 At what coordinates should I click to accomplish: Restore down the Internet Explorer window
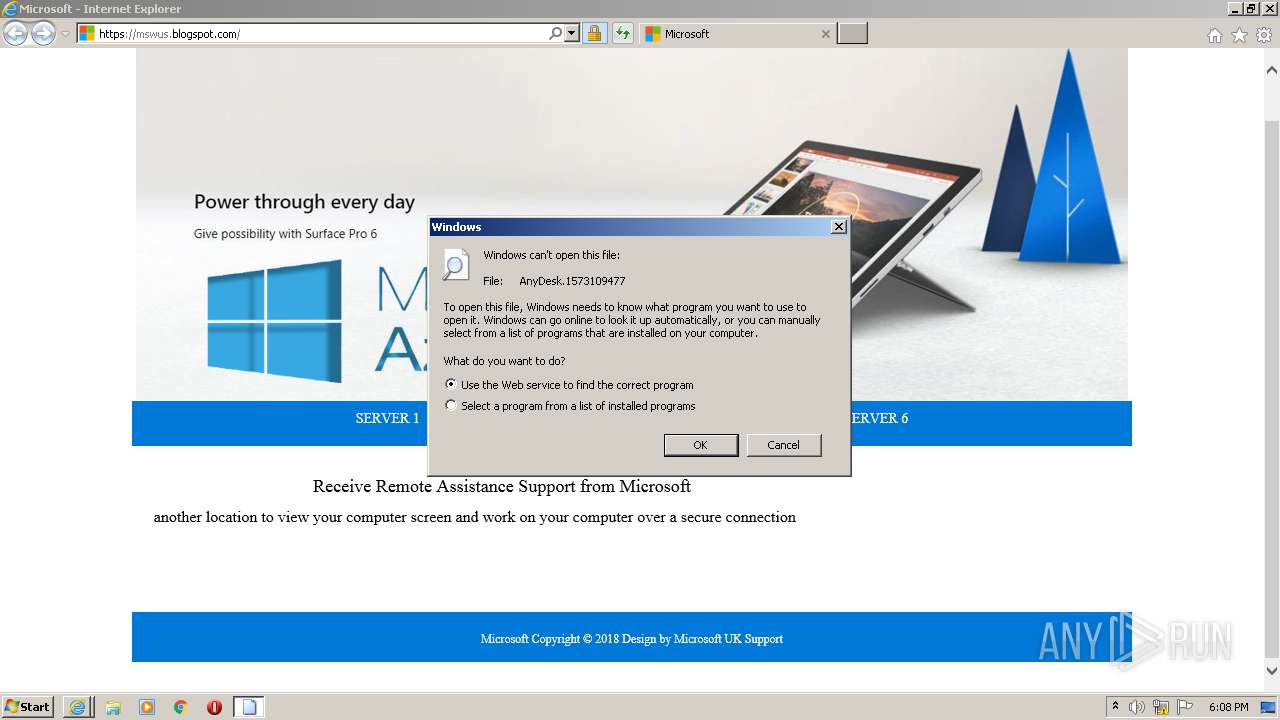click(1251, 8)
